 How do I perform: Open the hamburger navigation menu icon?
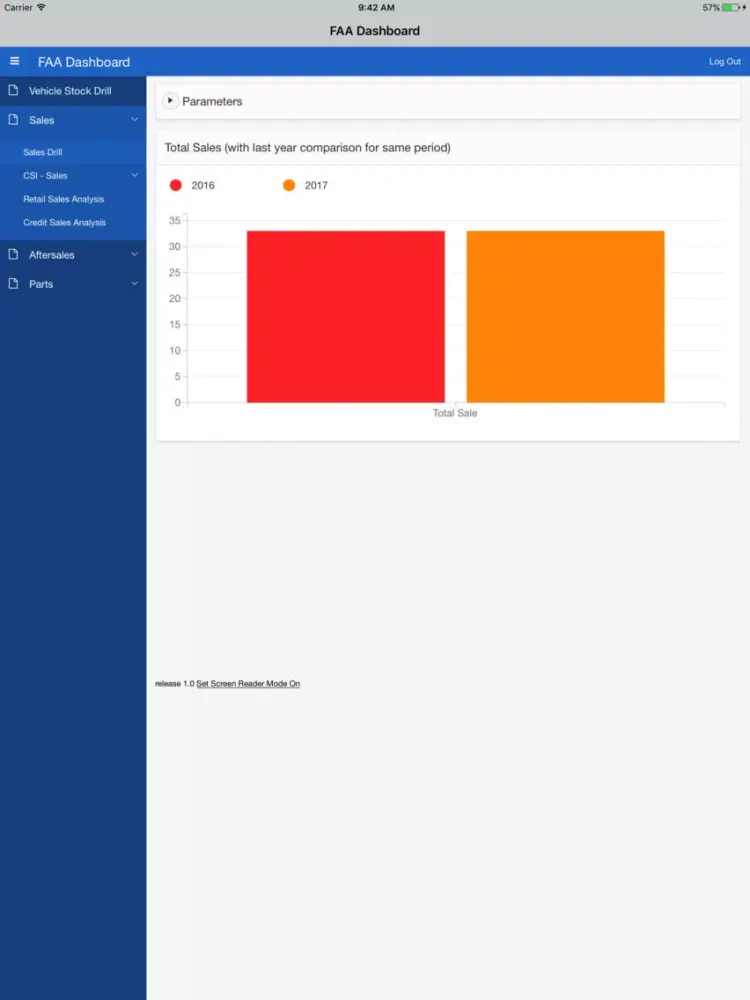15,61
